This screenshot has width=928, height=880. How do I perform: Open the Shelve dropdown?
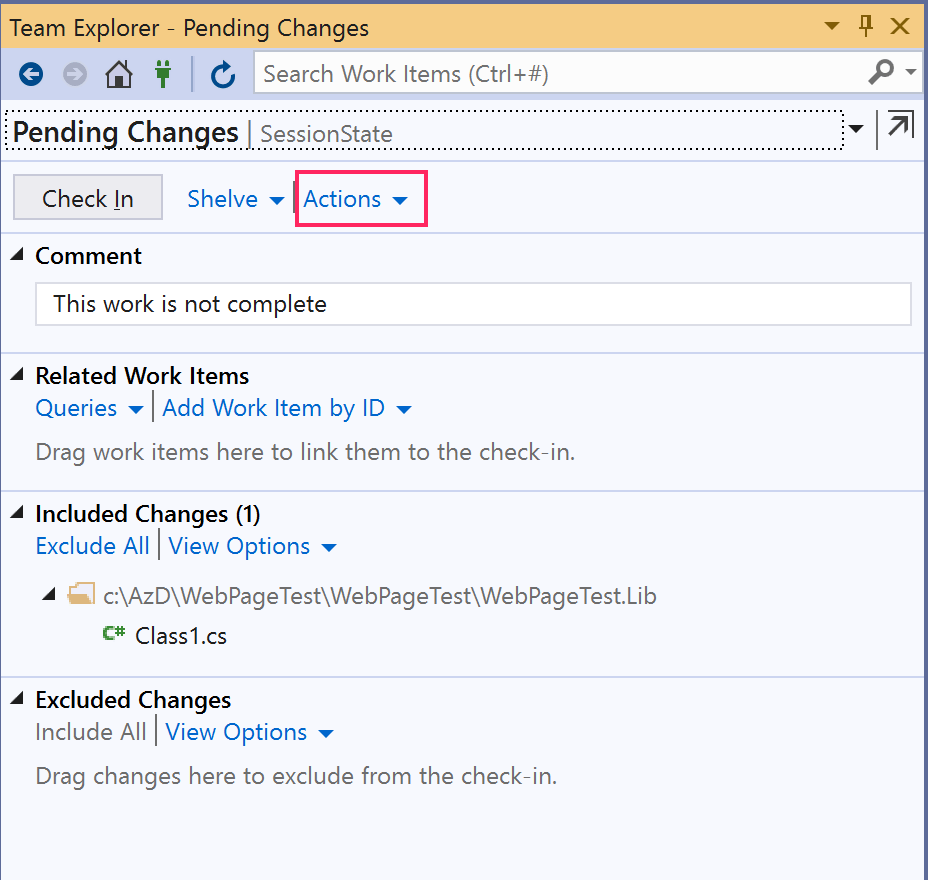[x=235, y=198]
